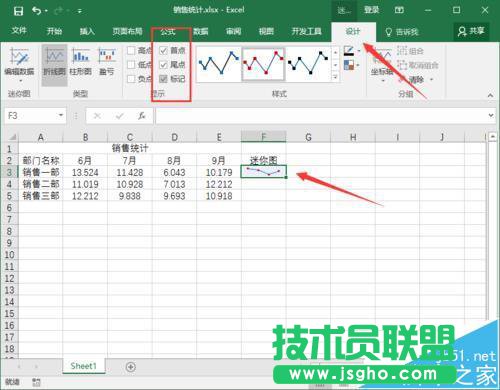Switch to the 插入 tab
This screenshot has width=500, height=390.
(x=87, y=31)
